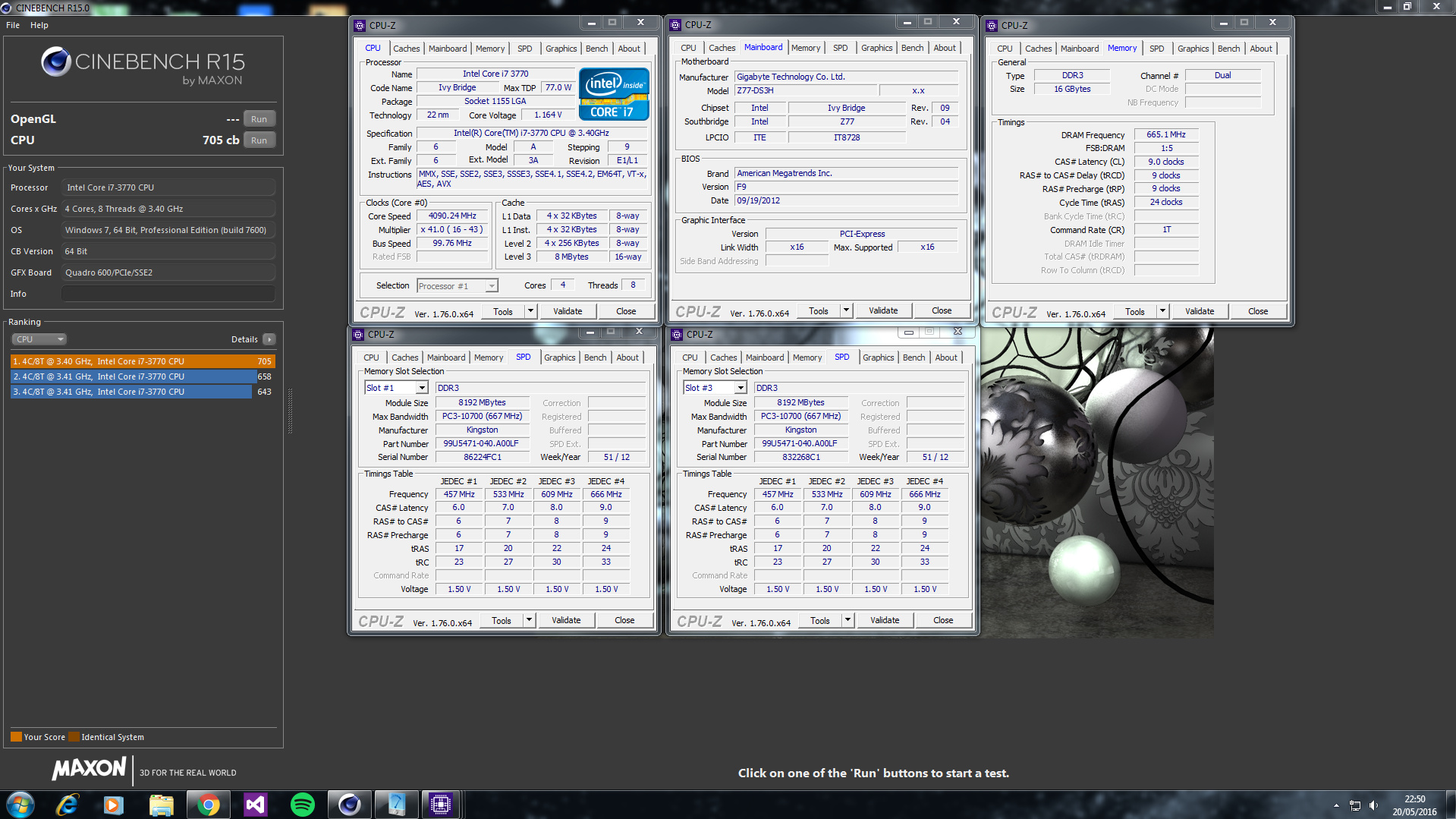Expand Tools arrow in the Mainboard window
This screenshot has width=1456, height=819.
[846, 310]
